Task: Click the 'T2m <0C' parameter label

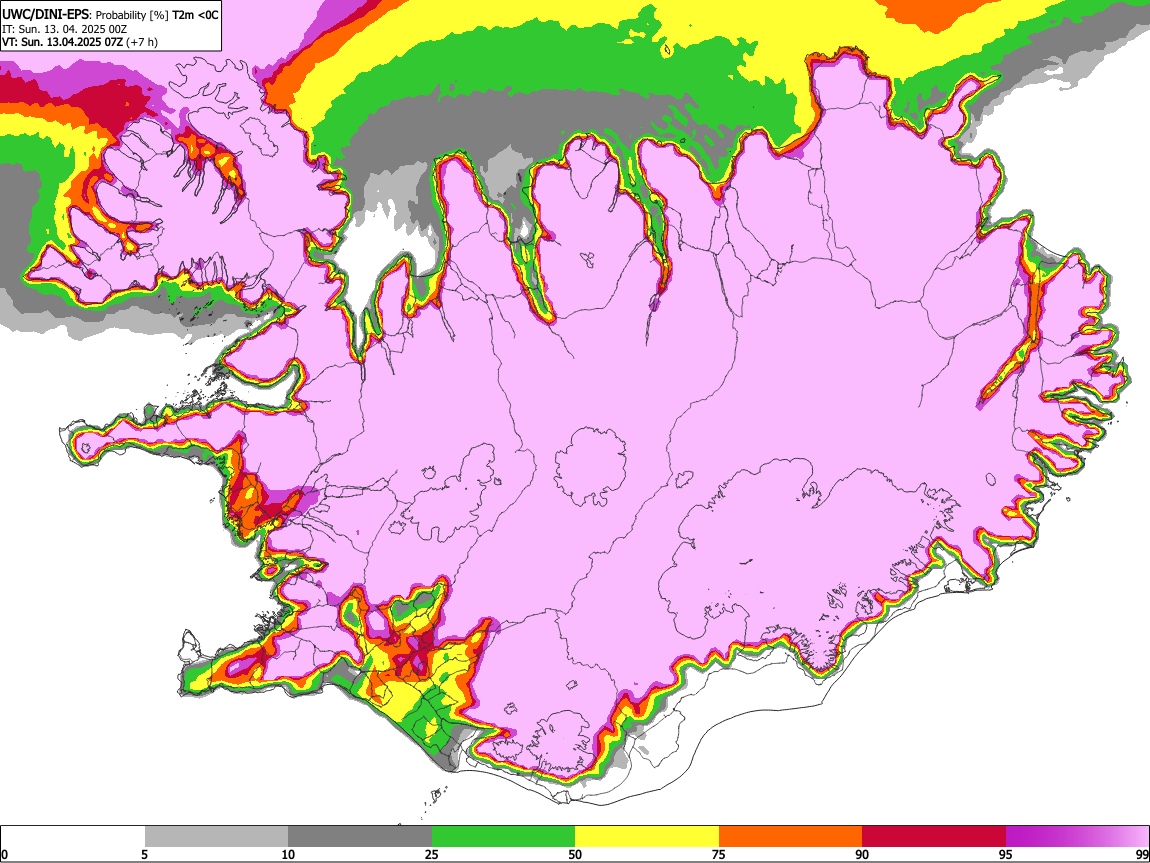Action: coord(196,15)
